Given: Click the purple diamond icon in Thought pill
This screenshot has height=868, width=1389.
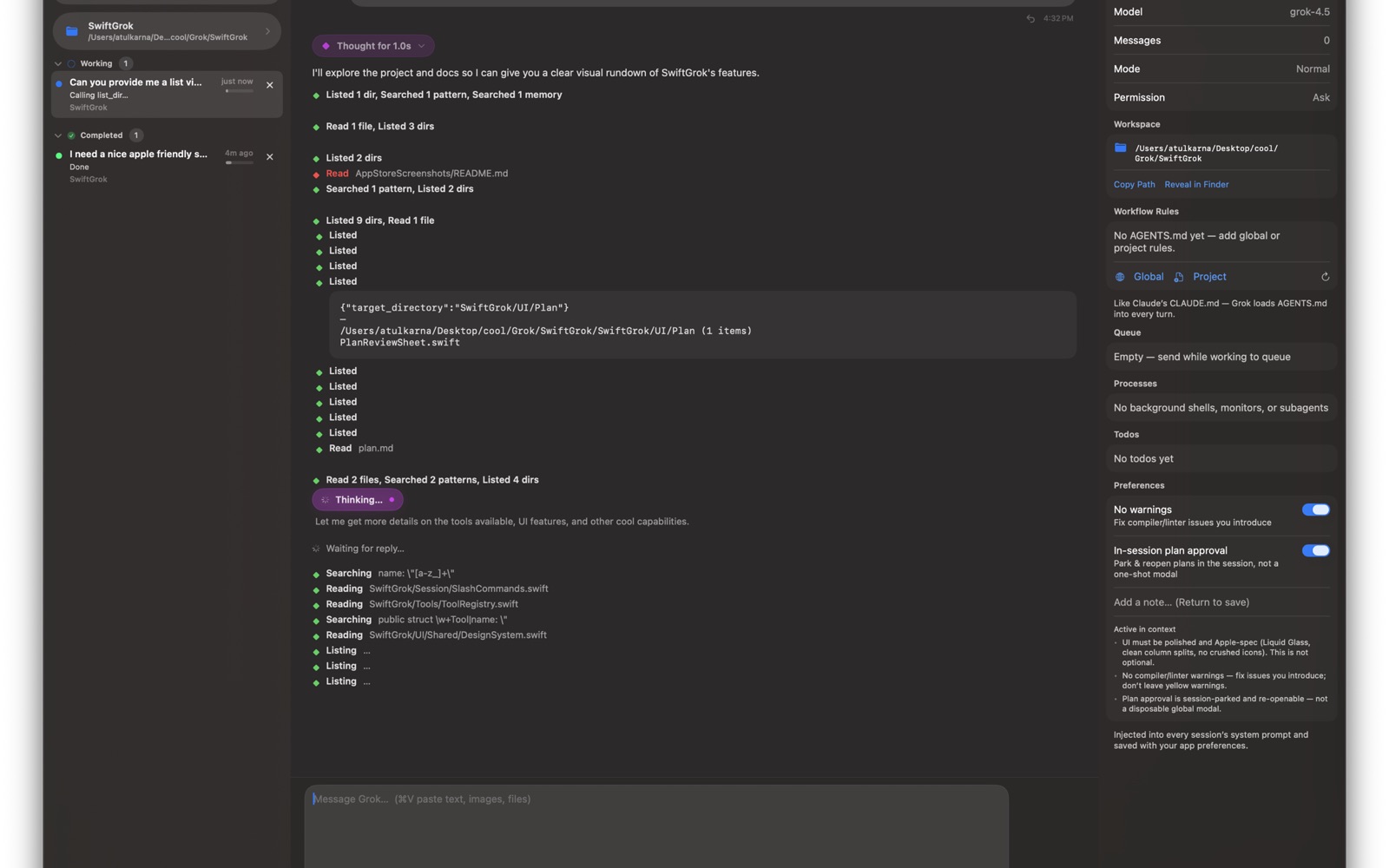Looking at the screenshot, I should pos(326,46).
